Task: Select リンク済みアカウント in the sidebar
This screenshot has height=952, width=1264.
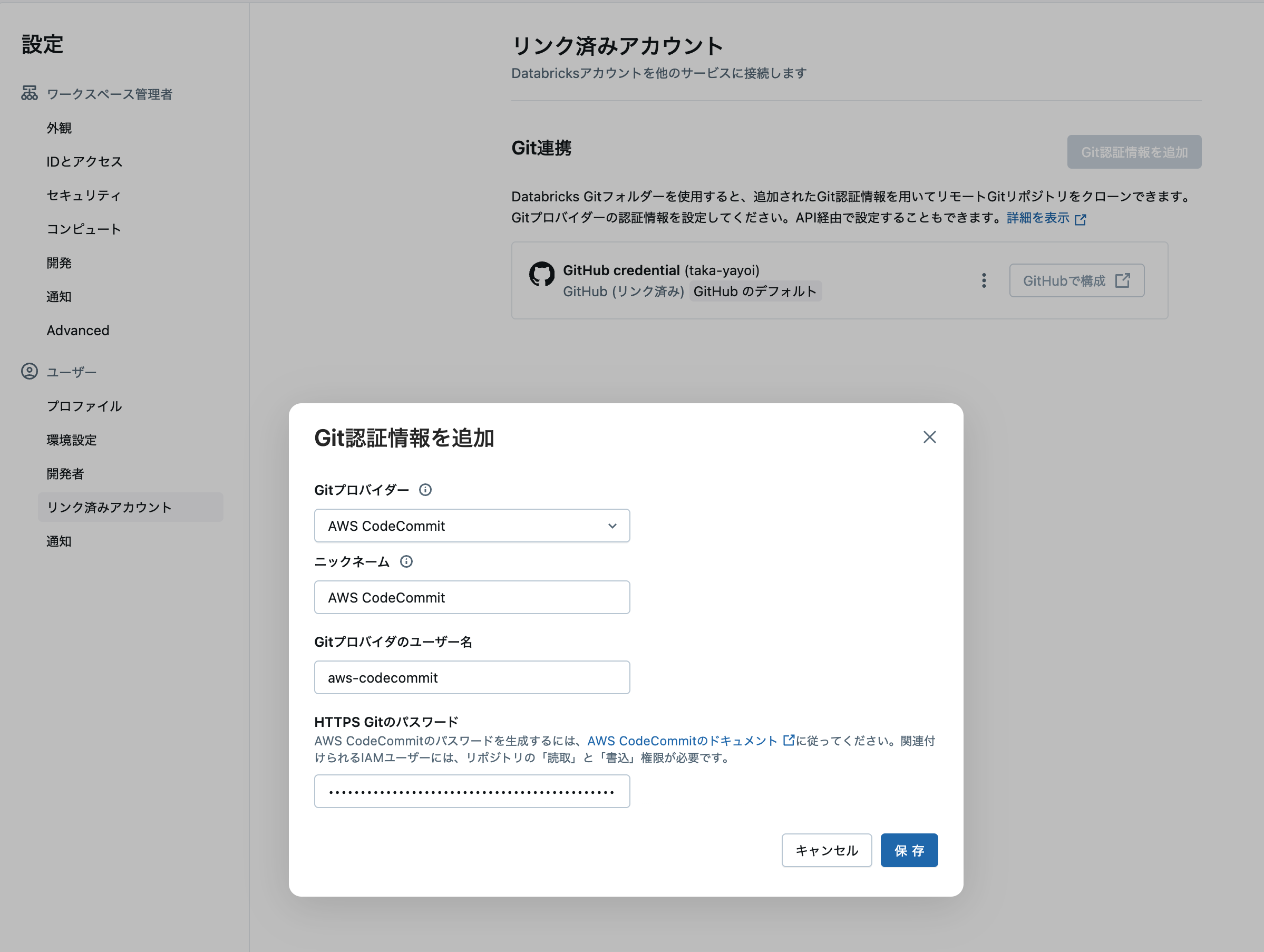Action: click(109, 507)
